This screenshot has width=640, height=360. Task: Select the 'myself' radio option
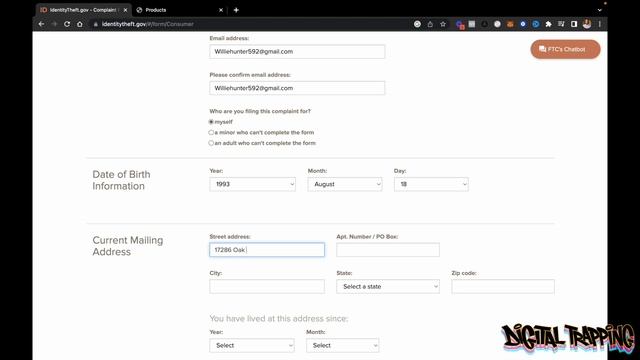pyautogui.click(x=211, y=122)
